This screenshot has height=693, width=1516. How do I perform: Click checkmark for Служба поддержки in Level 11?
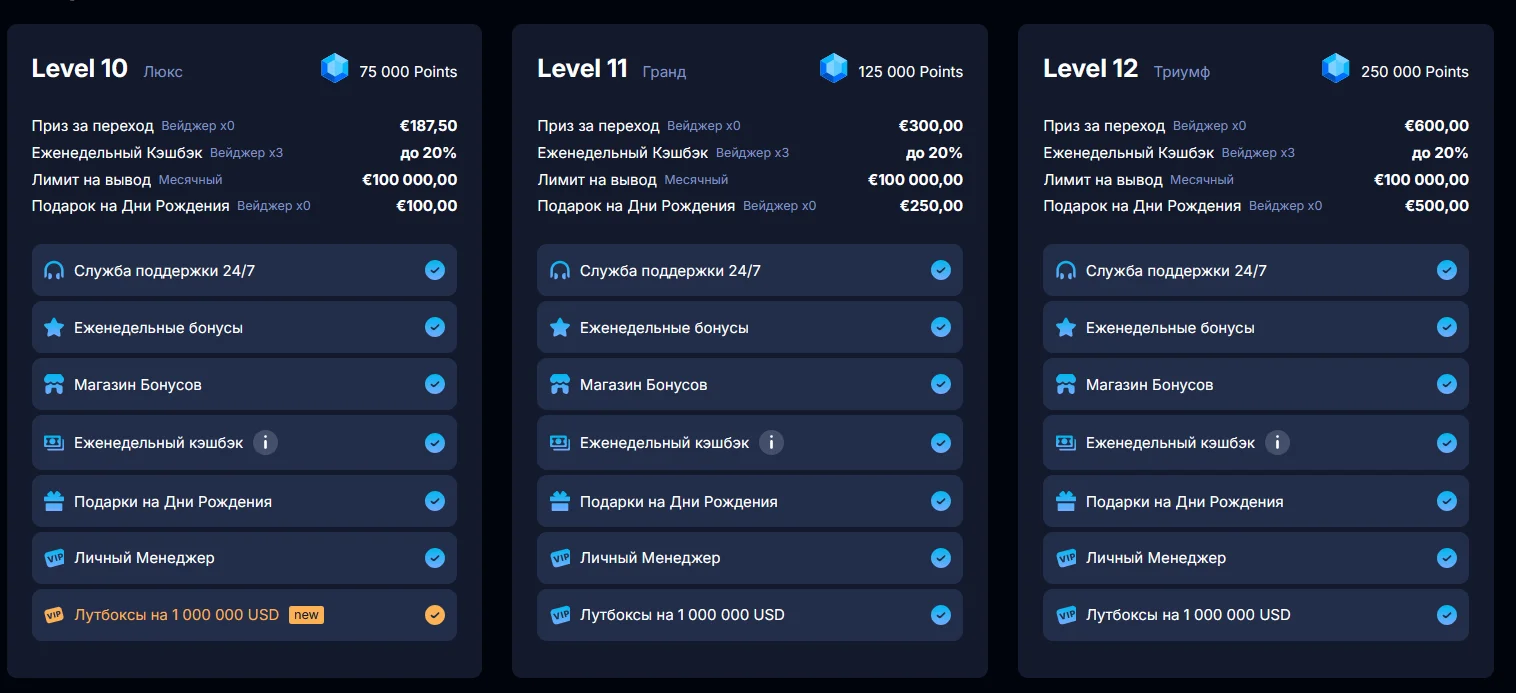tap(940, 271)
